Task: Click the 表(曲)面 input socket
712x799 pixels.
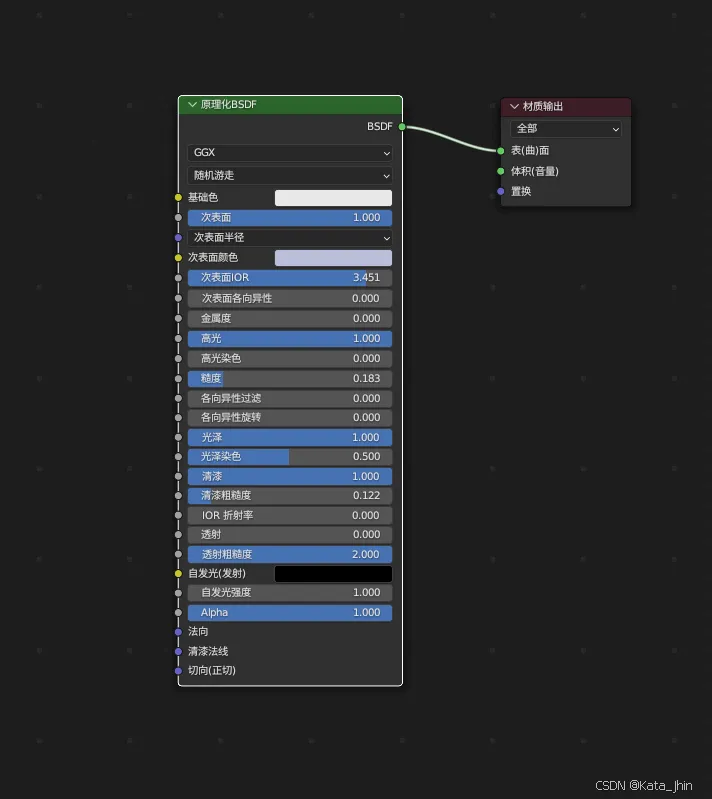Action: [x=501, y=151]
